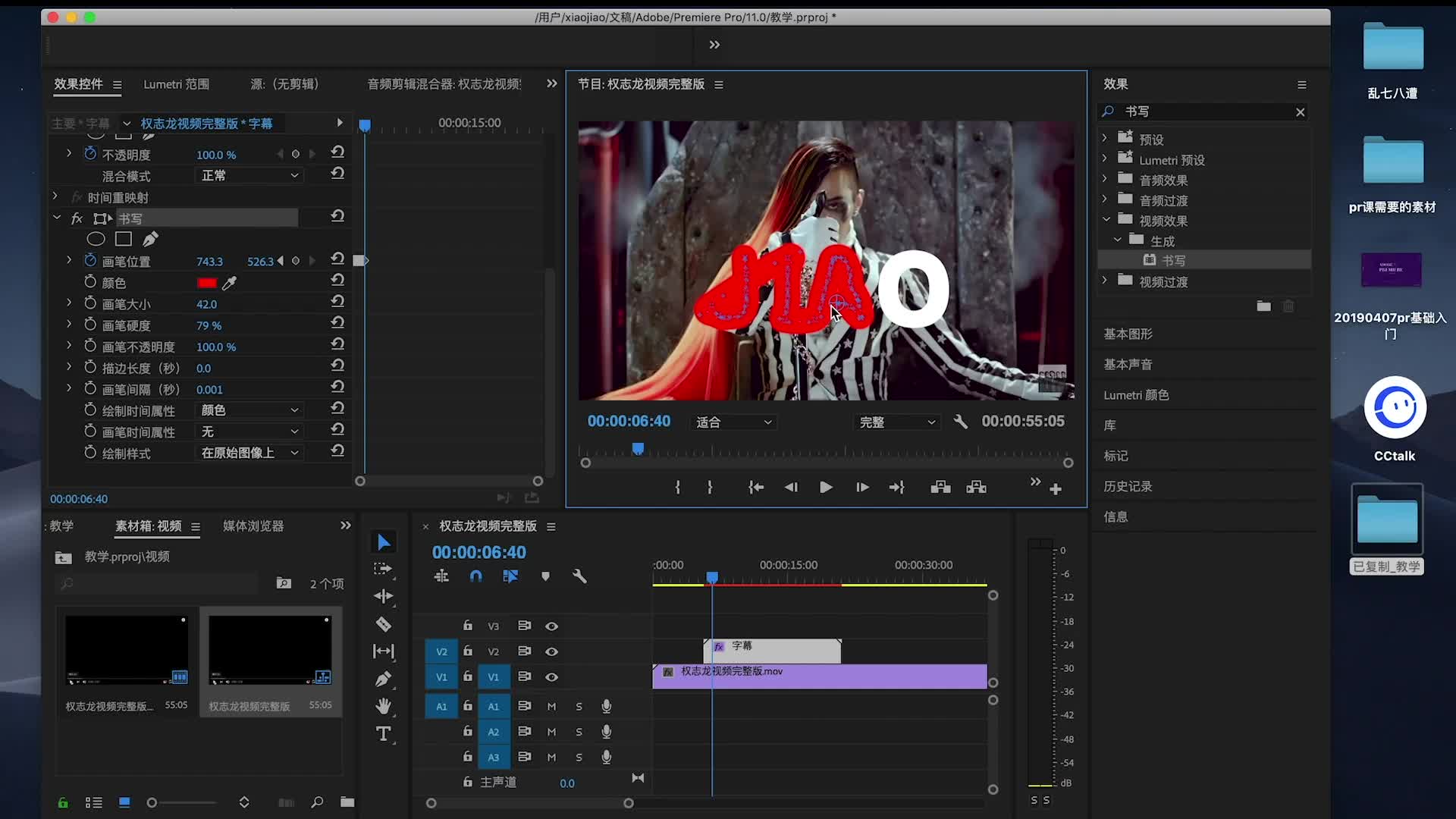Select the 字幕 clip on V2
Image resolution: width=1456 pixels, height=819 pixels.
tap(772, 651)
